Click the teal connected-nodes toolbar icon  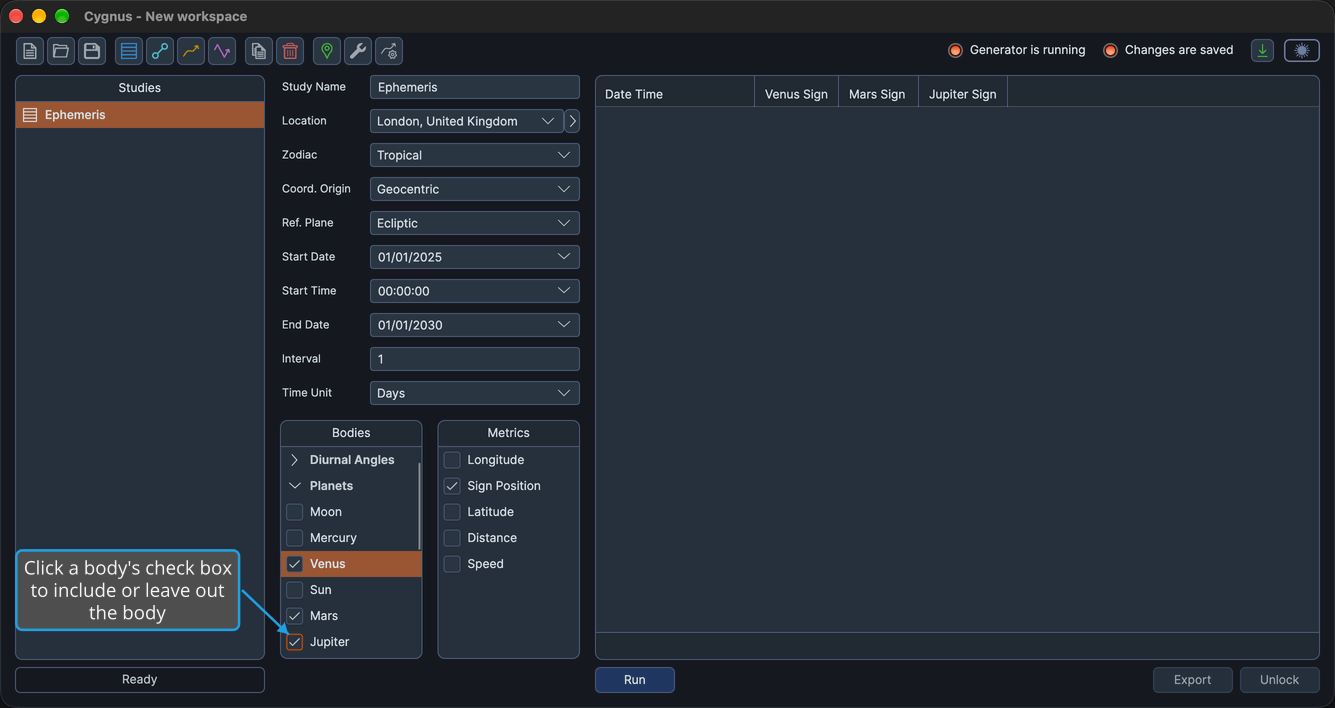(160, 51)
